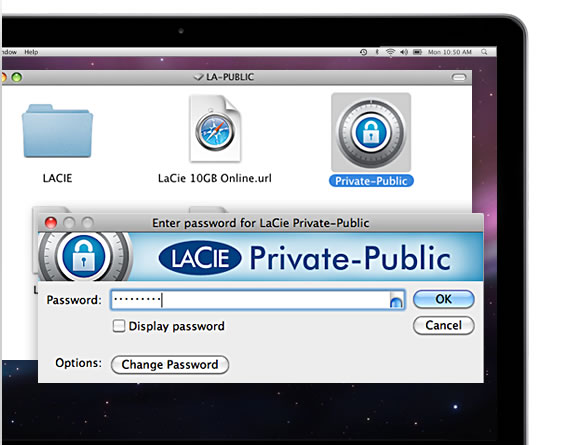
Task: Toggle the Finder toolbar pill button
Action: [459, 77]
